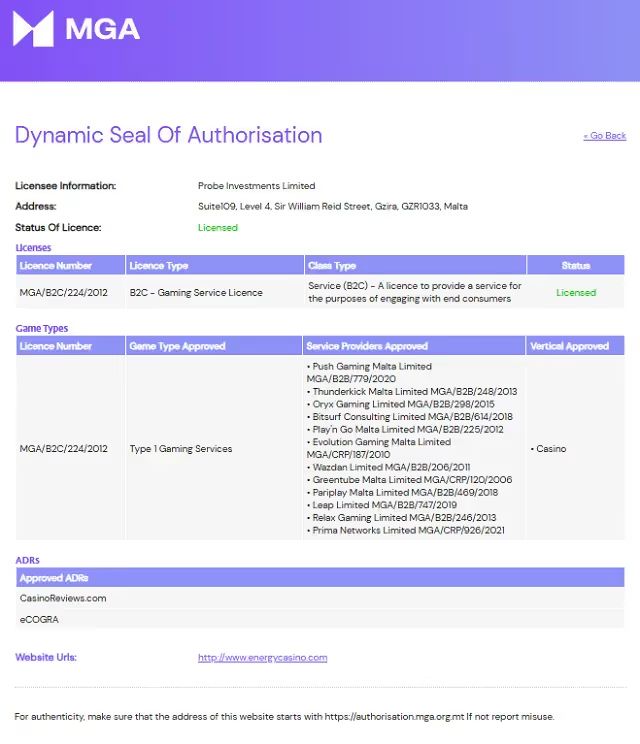Click the Push Gaming Malta Limited entry

click(x=371, y=367)
